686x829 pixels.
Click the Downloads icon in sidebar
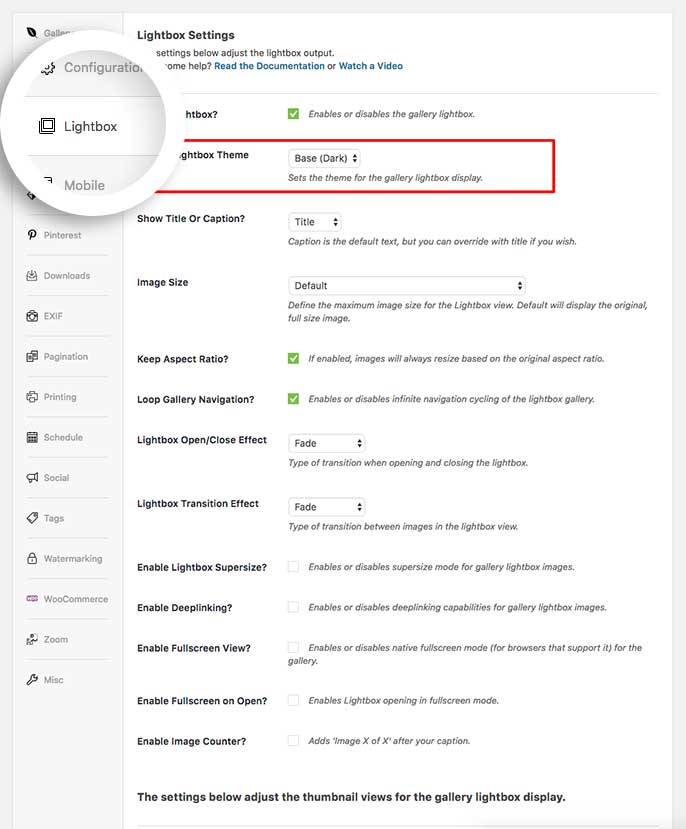coord(33,276)
